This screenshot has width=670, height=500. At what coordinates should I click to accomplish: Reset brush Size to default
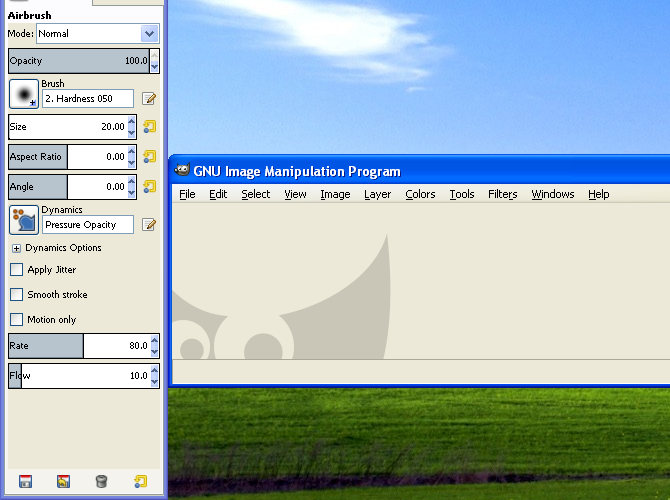[149, 127]
